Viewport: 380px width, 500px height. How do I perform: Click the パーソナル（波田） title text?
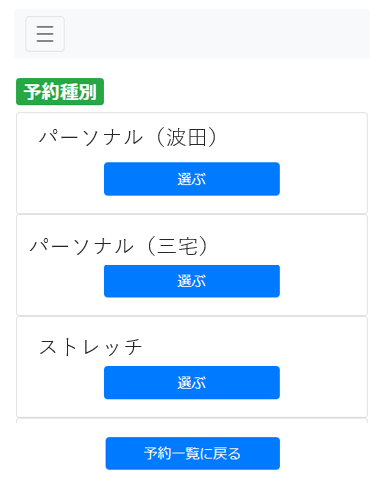[x=128, y=137]
